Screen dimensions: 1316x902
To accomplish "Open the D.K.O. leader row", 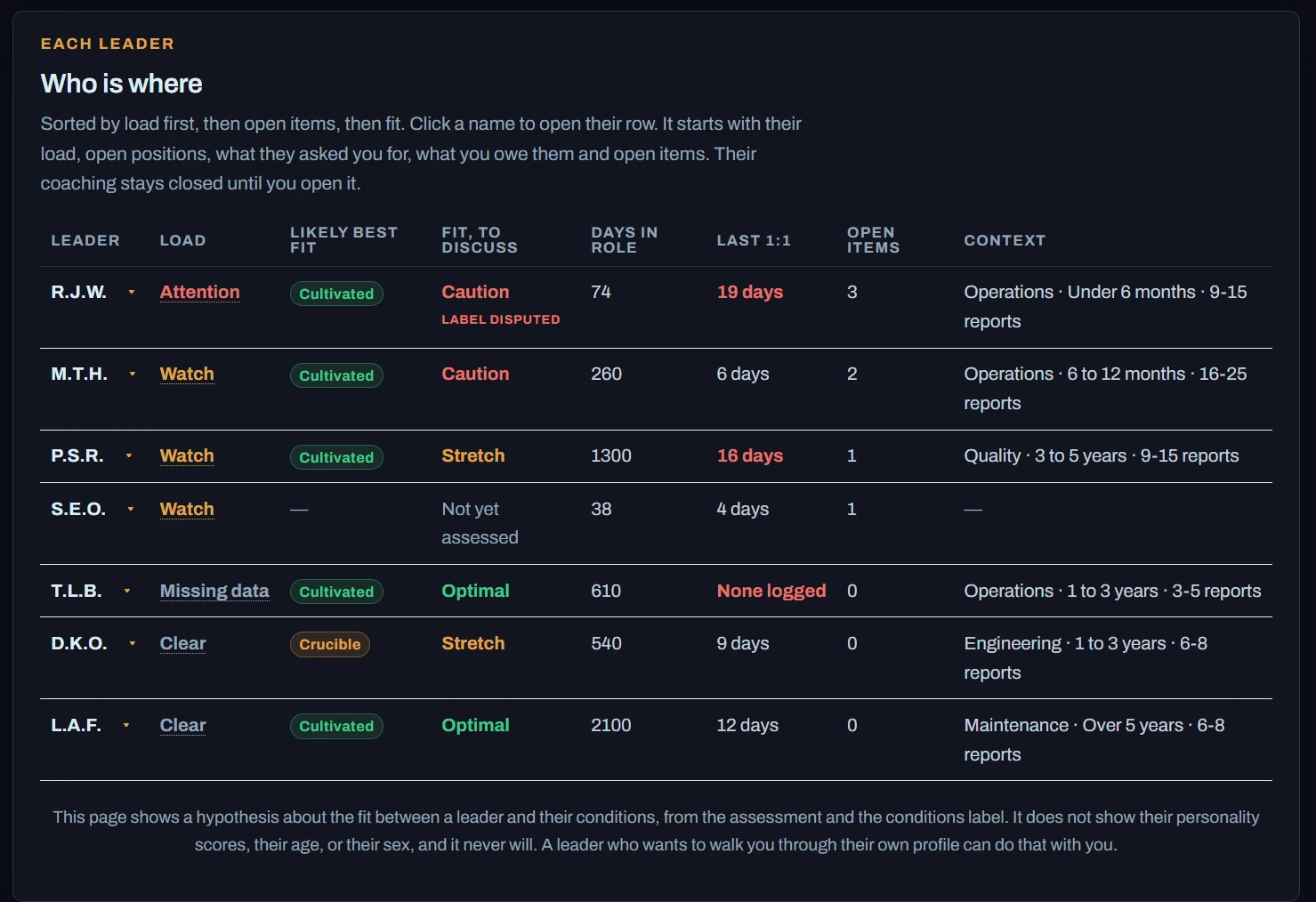I will (93, 643).
